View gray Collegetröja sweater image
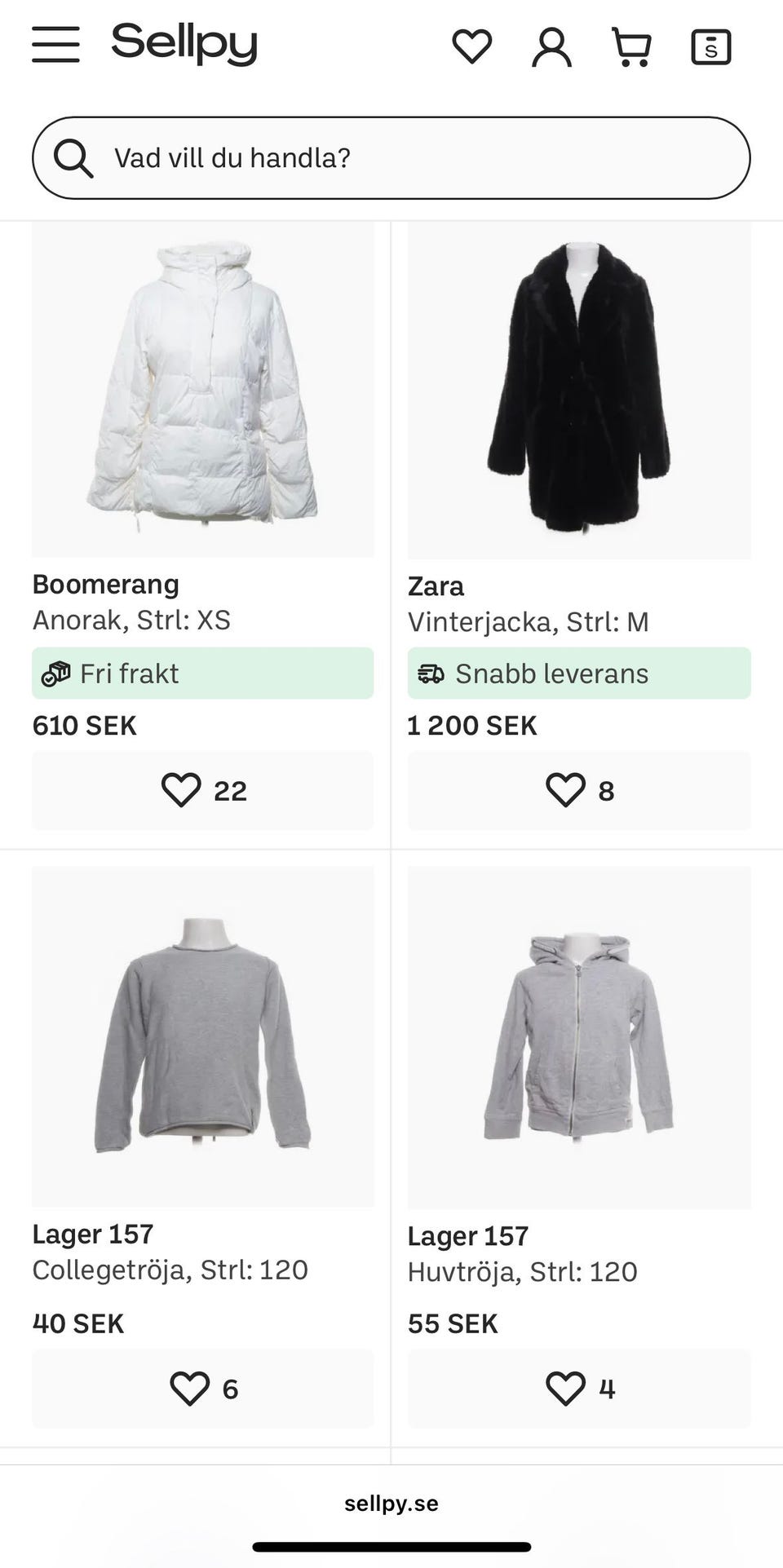 tap(202, 1036)
